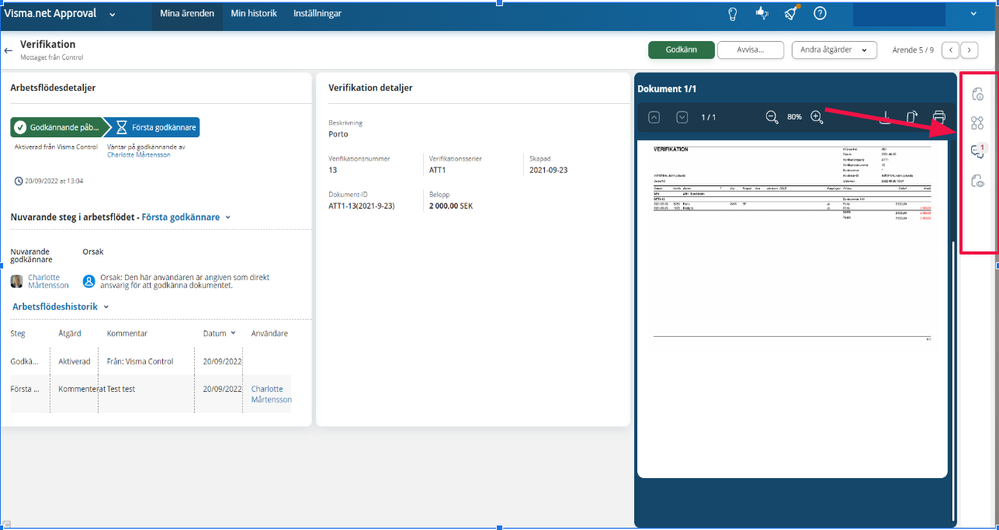This screenshot has width=999, height=530.
Task: Open the Inställningar tab
Action: pyautogui.click(x=317, y=13)
